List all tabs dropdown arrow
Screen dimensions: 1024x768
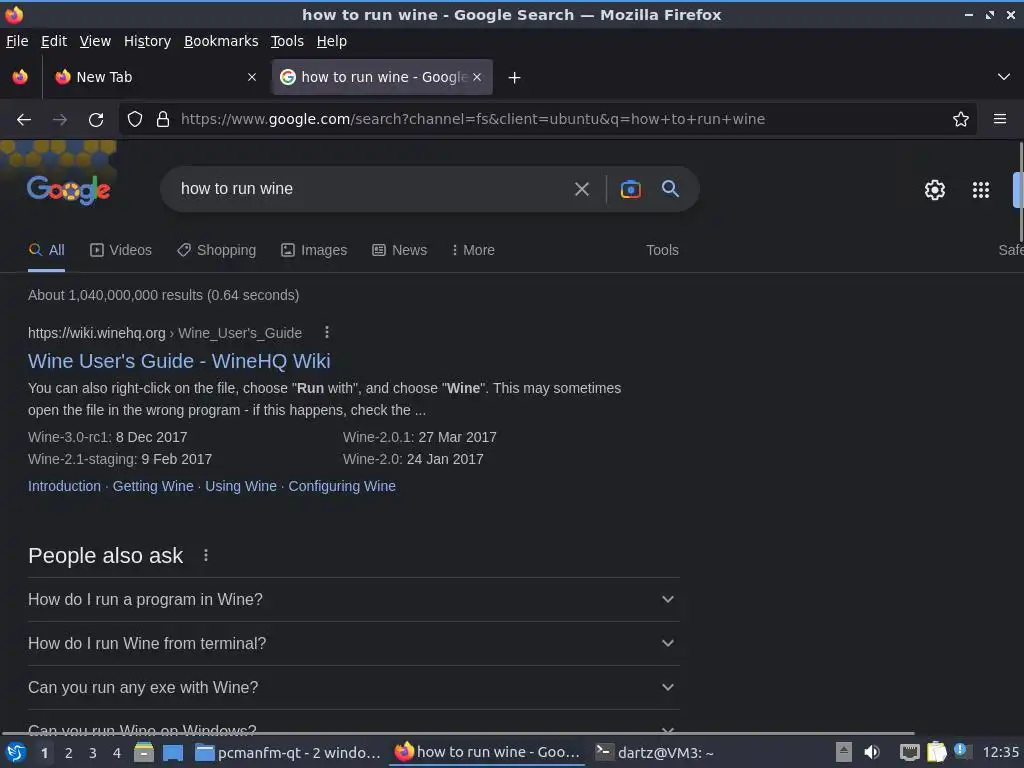1004,77
